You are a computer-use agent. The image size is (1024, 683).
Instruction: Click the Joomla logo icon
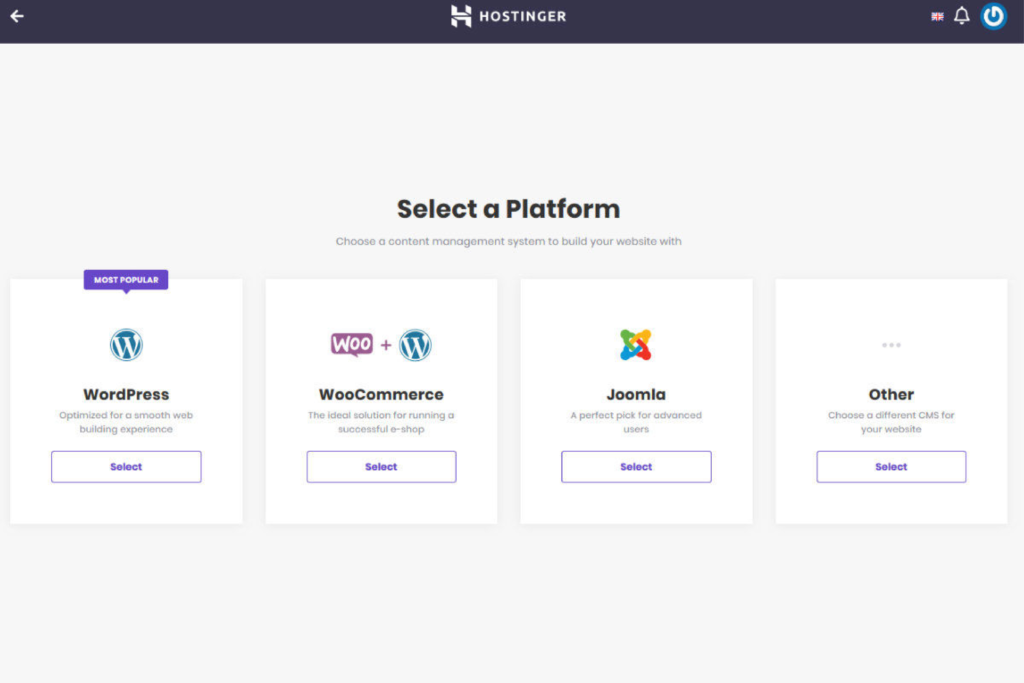(635, 345)
